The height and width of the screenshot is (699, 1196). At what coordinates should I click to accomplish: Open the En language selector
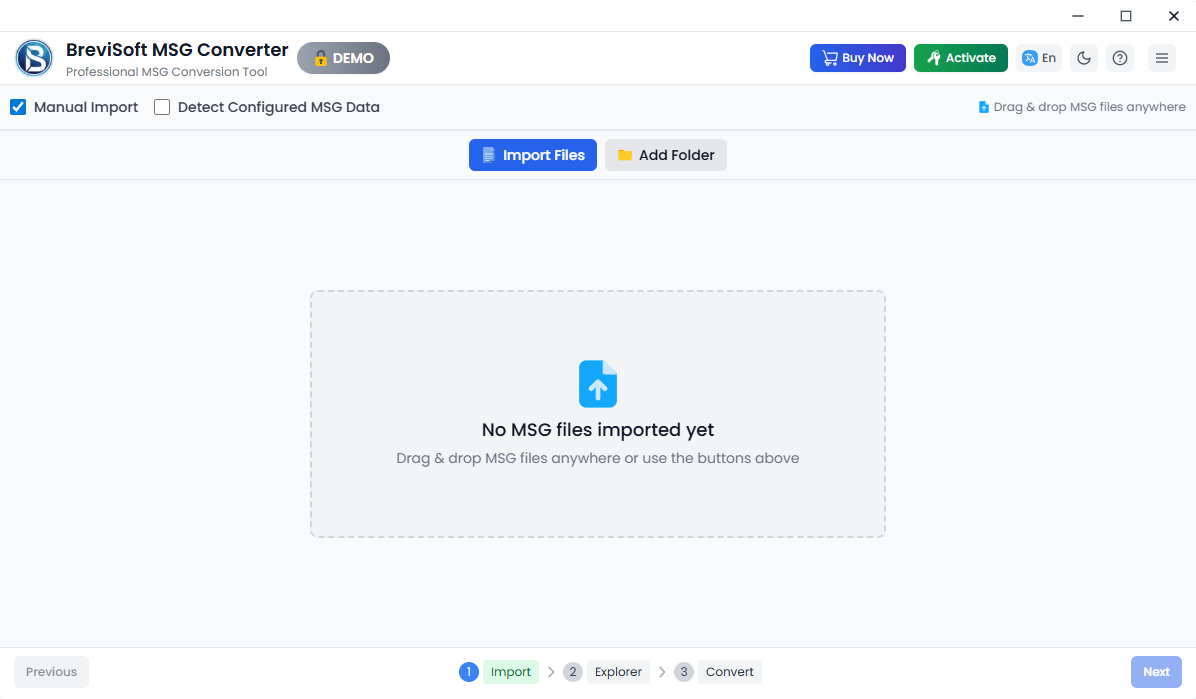pyautogui.click(x=1039, y=58)
